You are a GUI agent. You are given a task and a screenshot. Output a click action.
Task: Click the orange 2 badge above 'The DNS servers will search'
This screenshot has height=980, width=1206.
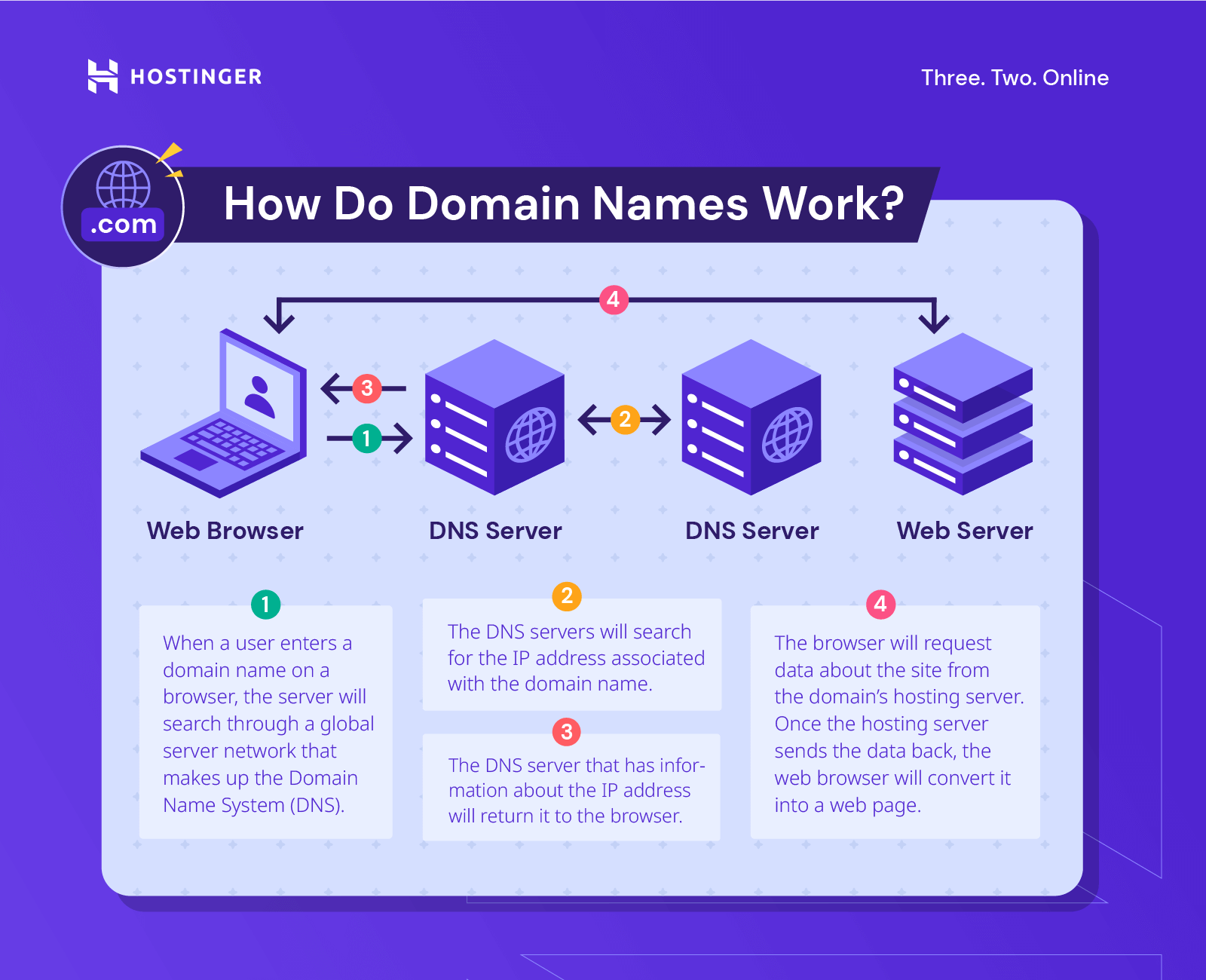567,596
